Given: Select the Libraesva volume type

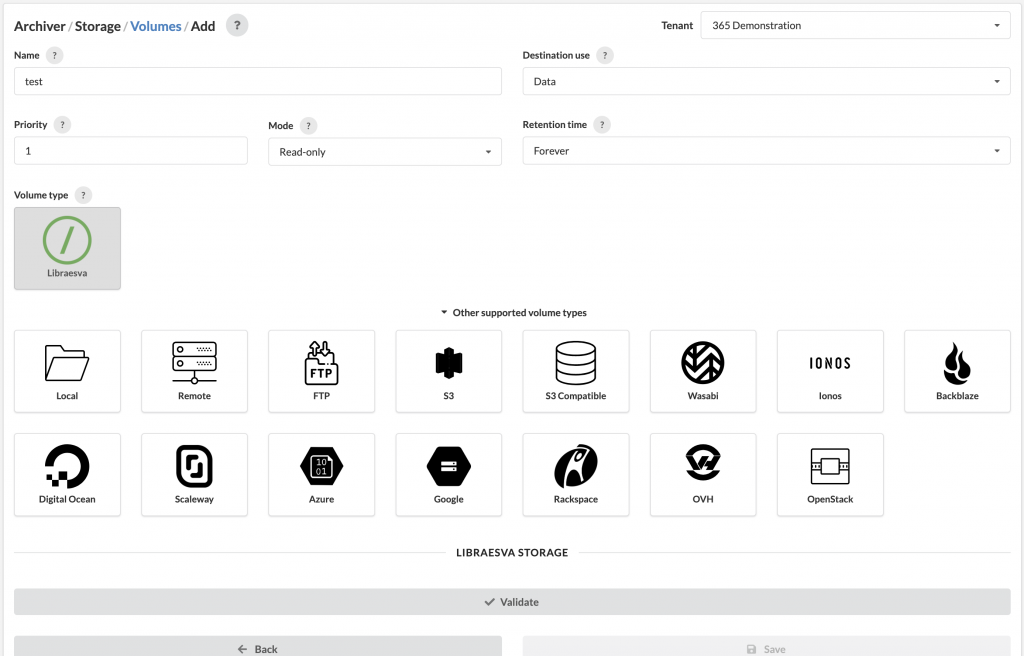Looking at the screenshot, I should click(67, 248).
